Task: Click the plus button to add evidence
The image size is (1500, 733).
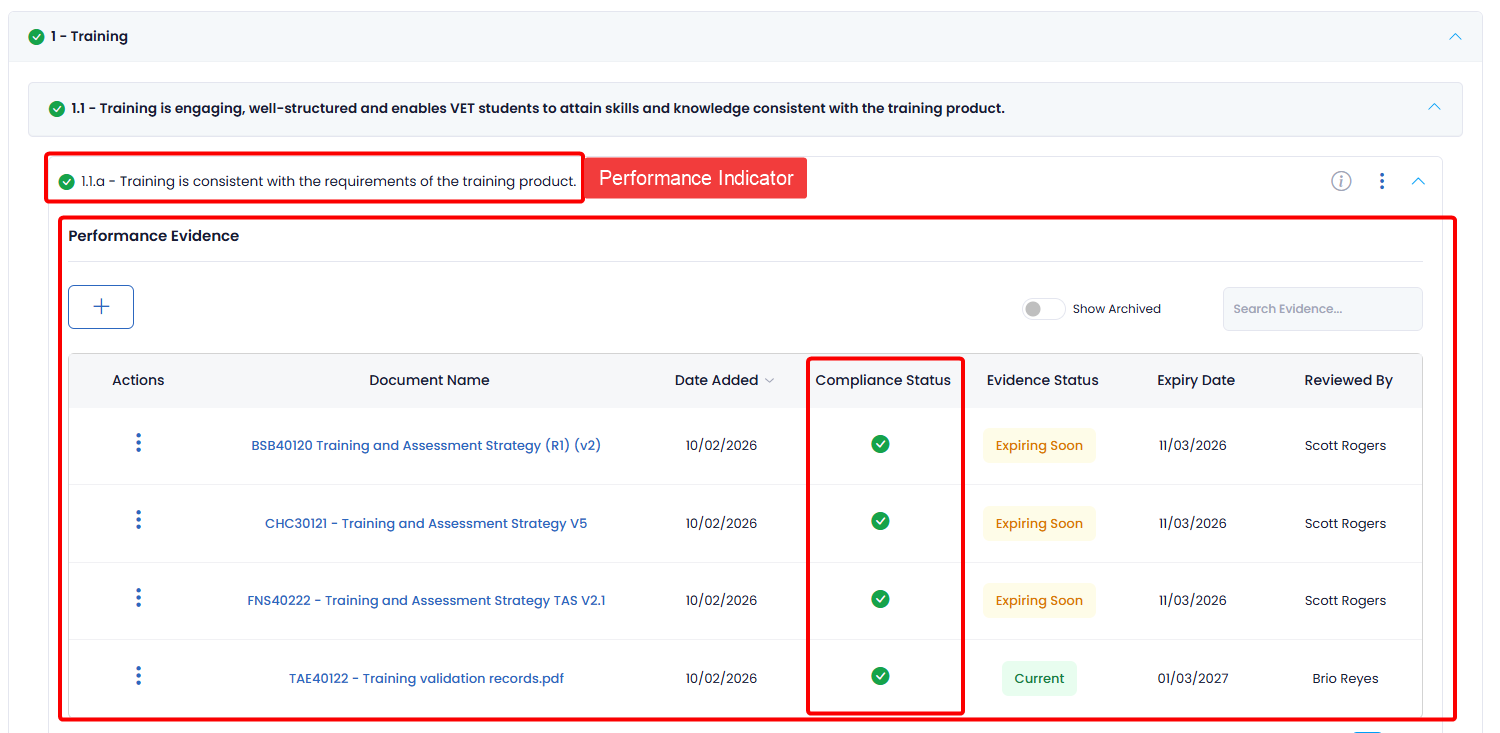Action: point(101,307)
